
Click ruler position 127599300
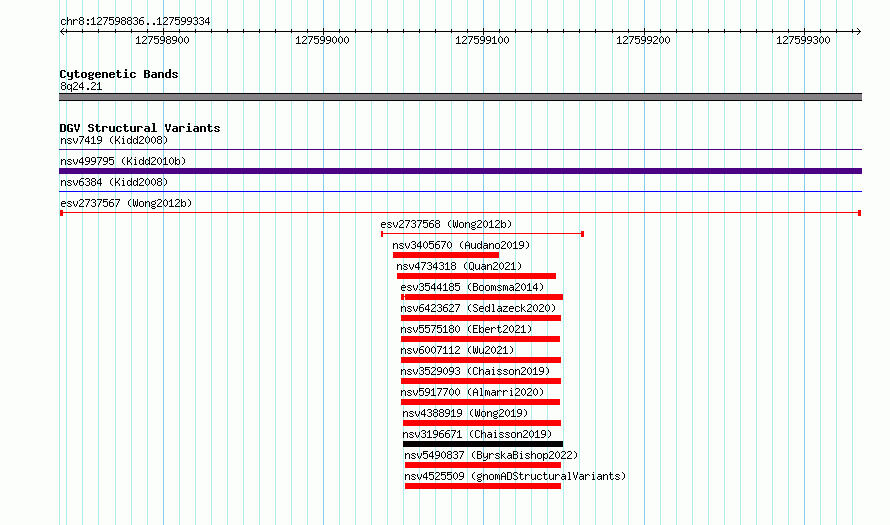coord(803,40)
